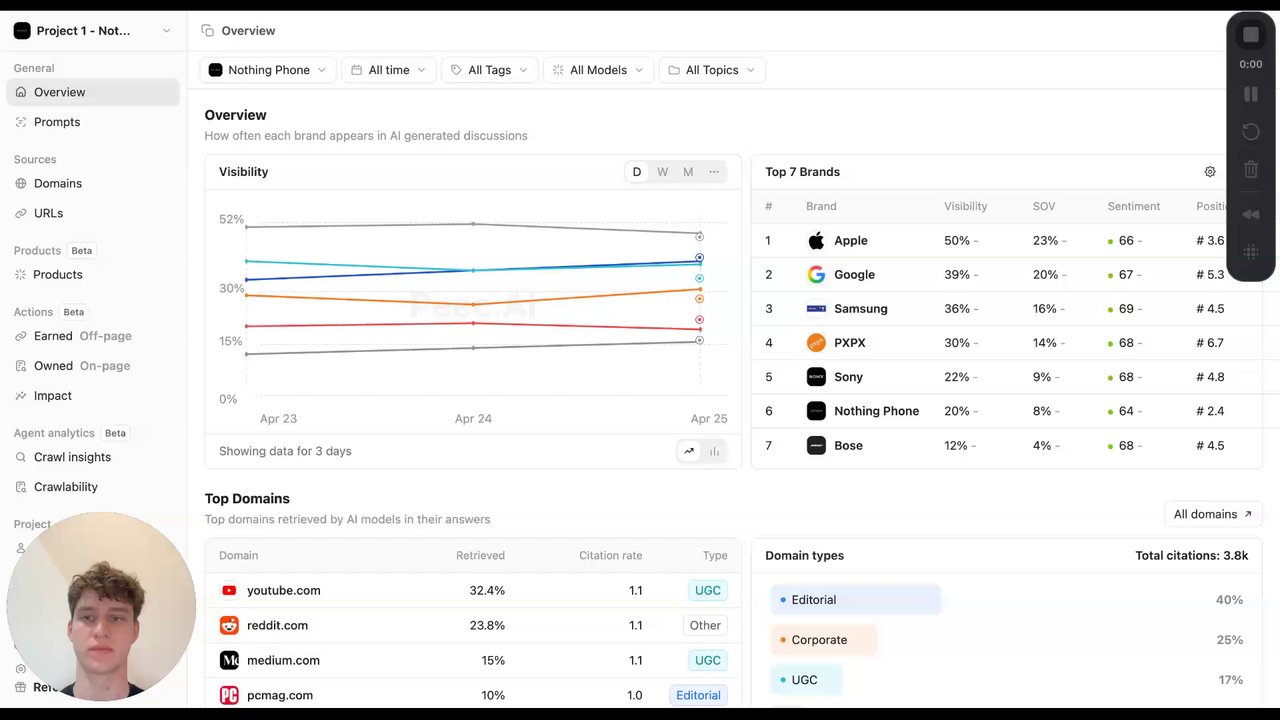The width and height of the screenshot is (1280, 720).
Task: Click the Other tag on reddit.com row
Action: point(705,626)
